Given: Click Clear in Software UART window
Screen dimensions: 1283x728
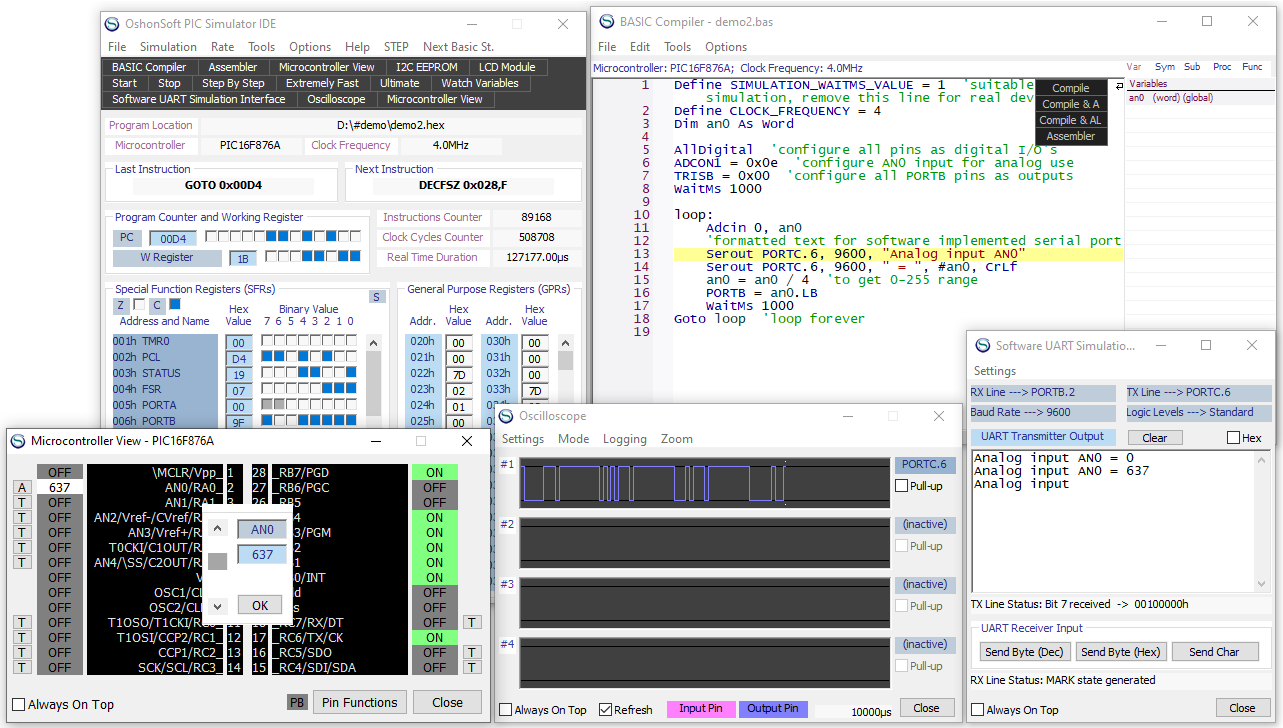Looking at the screenshot, I should click(1155, 438).
